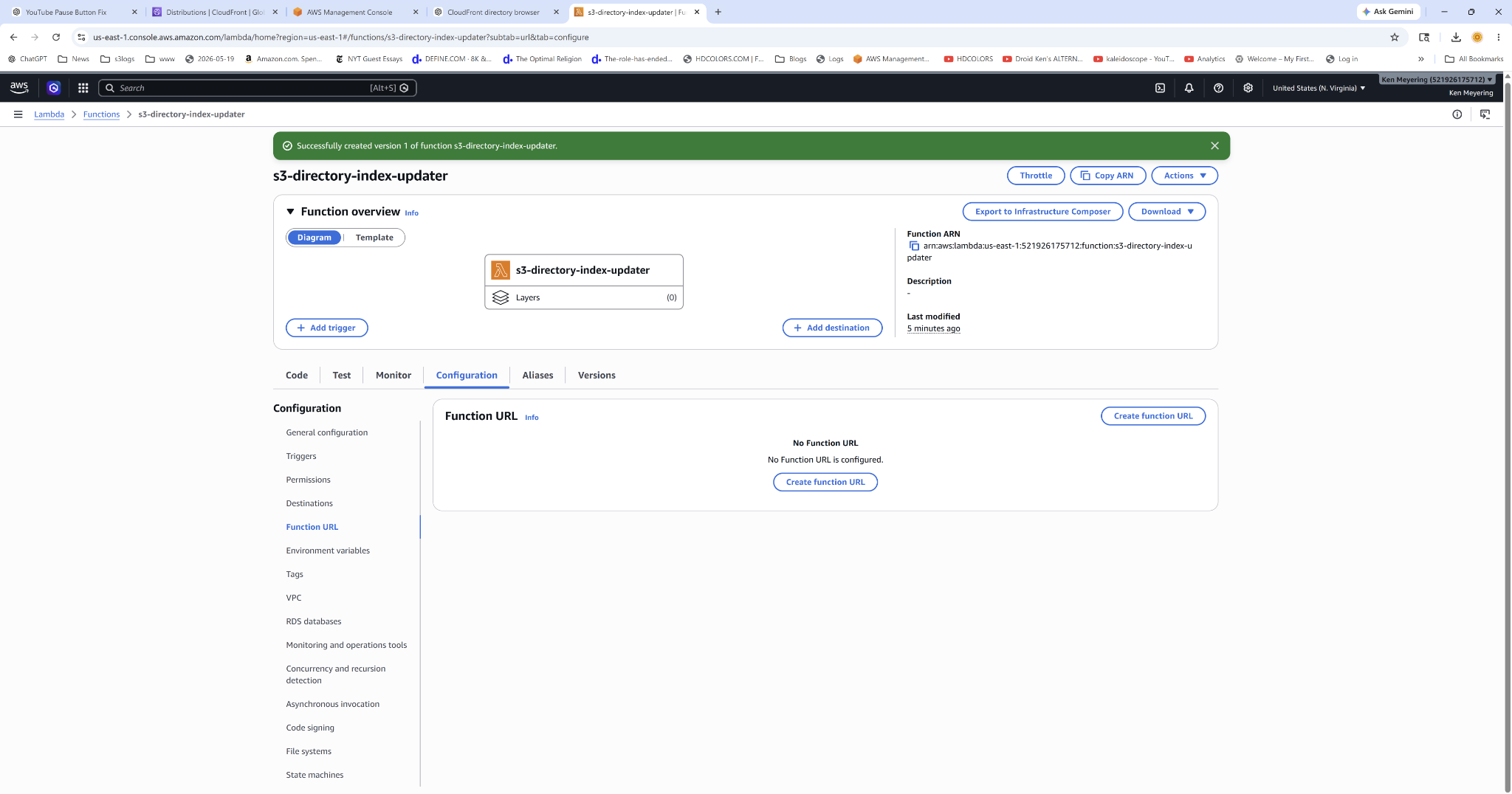Switch to the Template view toggle
This screenshot has height=794, width=1512.
pos(374,238)
